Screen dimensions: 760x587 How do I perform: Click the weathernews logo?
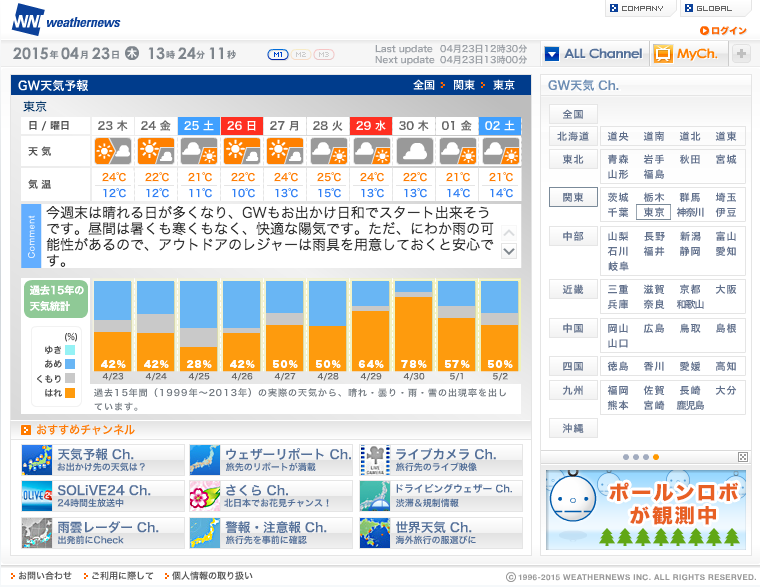click(x=66, y=20)
